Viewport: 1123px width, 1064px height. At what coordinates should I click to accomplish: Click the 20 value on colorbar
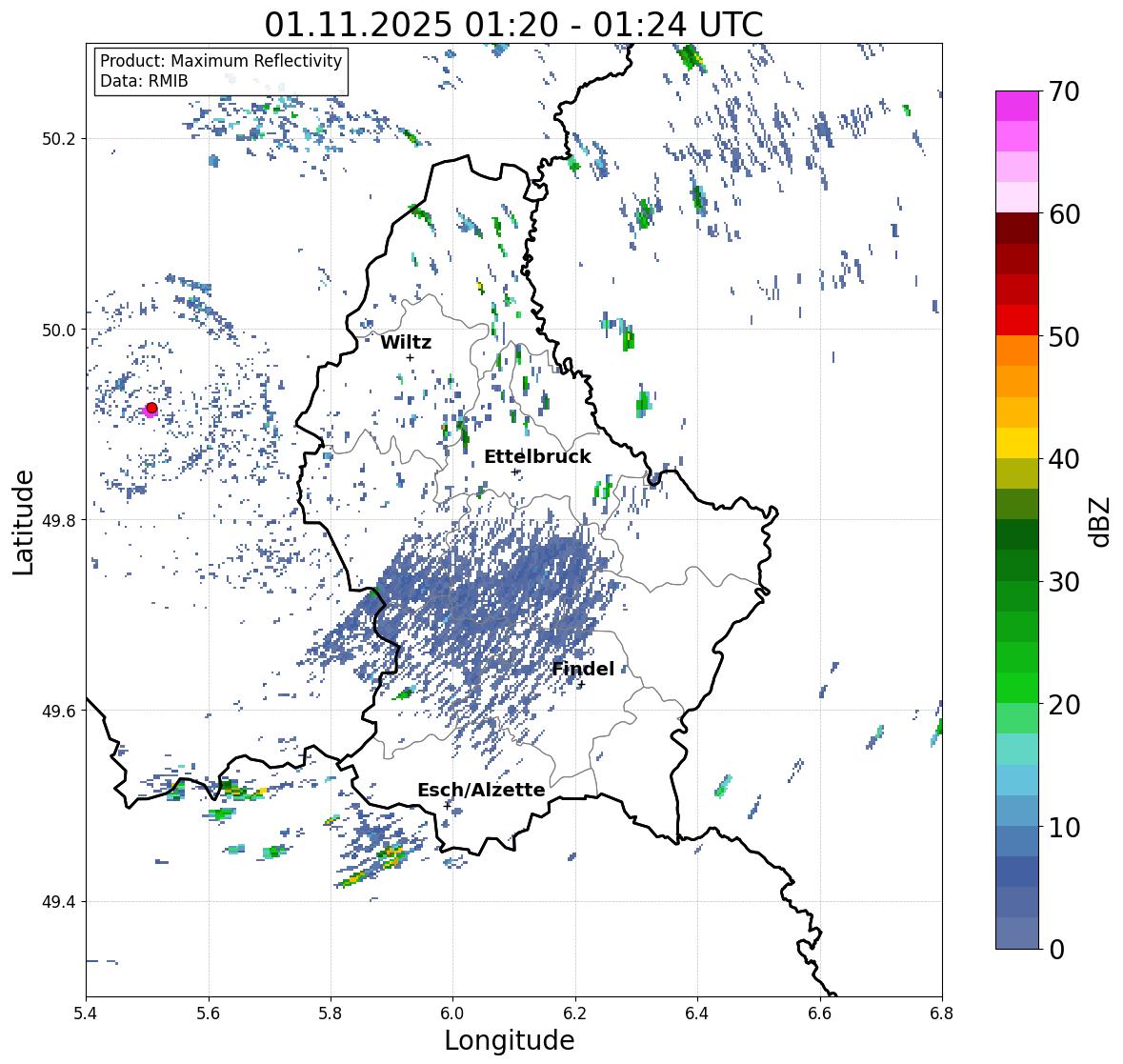[x=1064, y=705]
